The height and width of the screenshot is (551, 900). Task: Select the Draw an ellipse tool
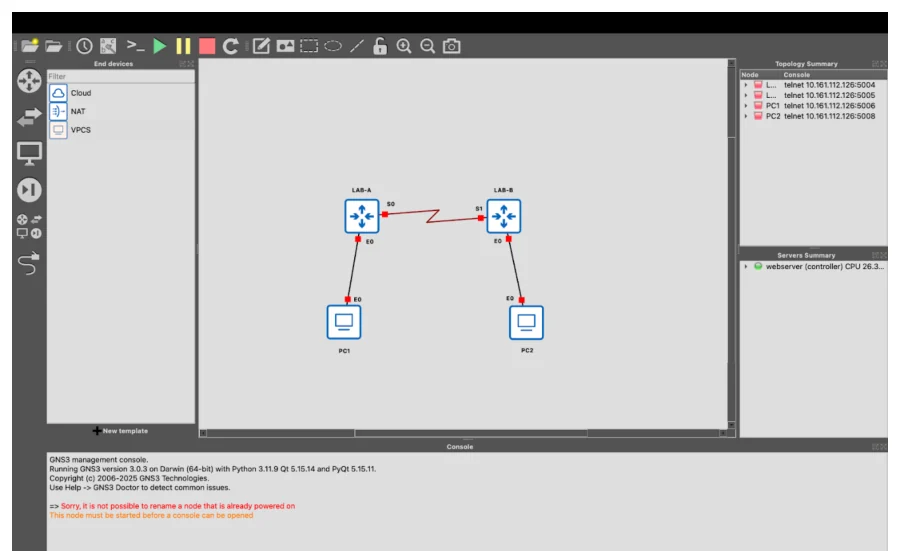tap(333, 46)
